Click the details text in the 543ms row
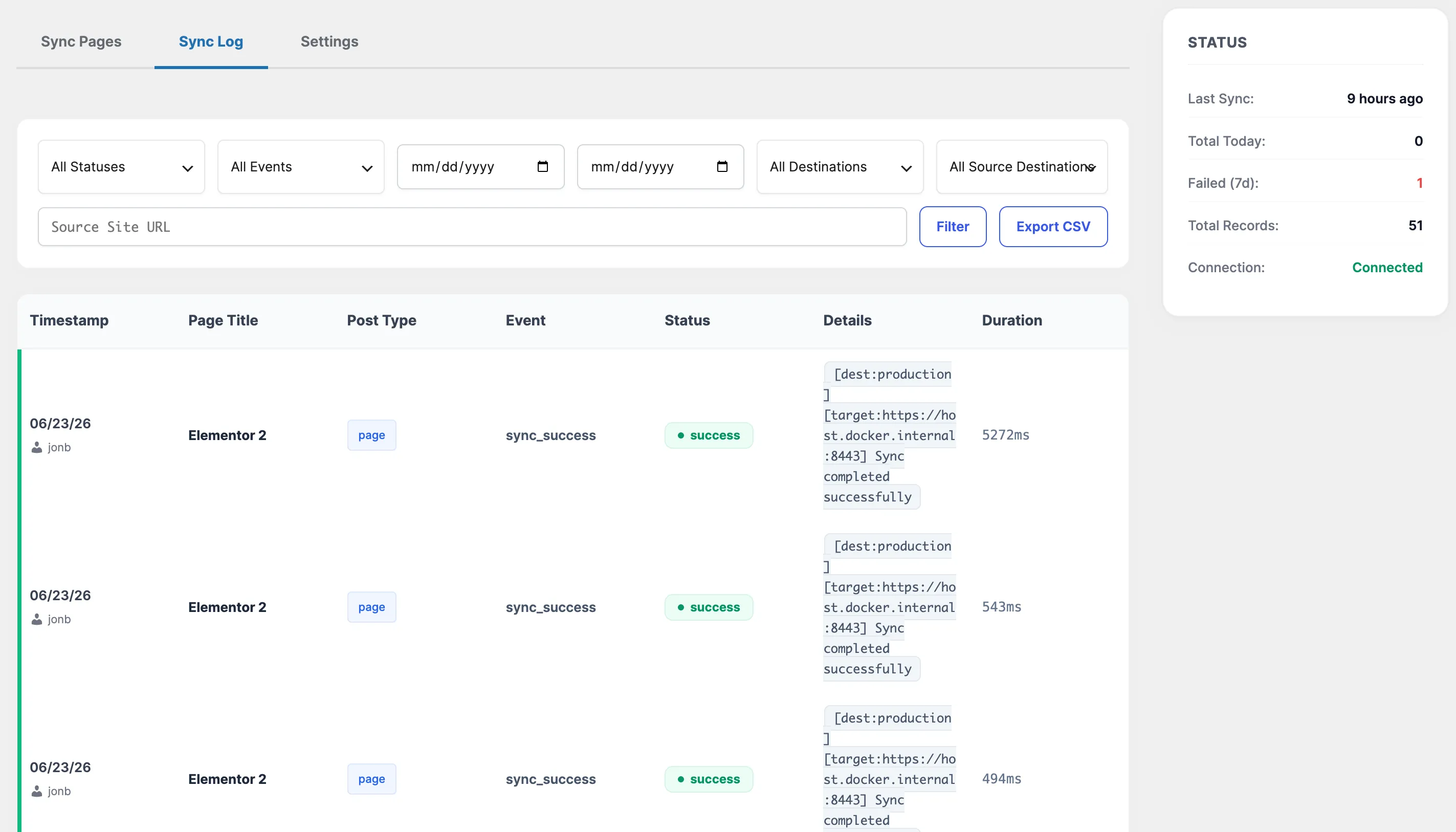Image resolution: width=1456 pixels, height=832 pixels. (889, 607)
